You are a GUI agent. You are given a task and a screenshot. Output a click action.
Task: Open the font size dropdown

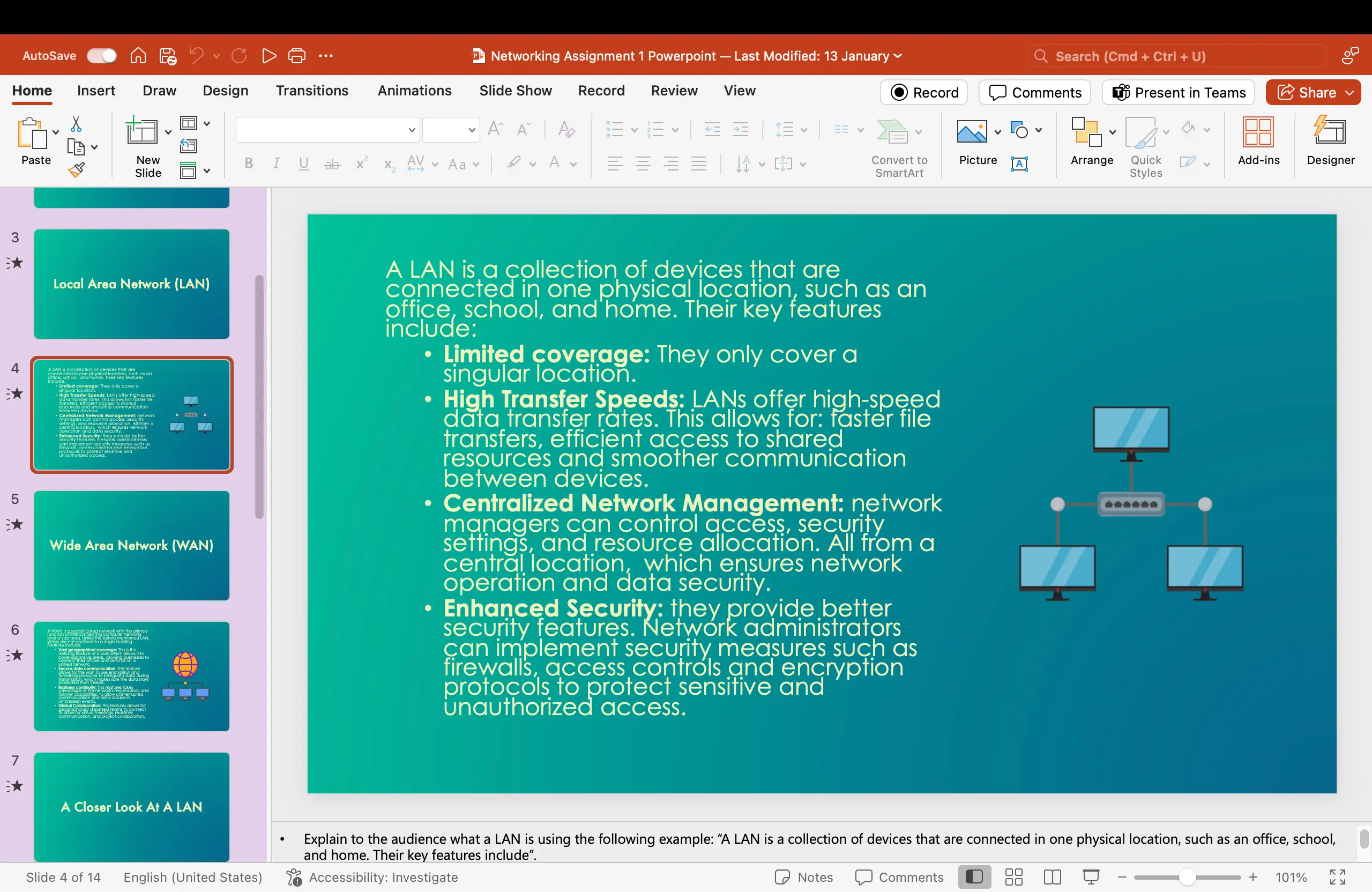(x=471, y=130)
